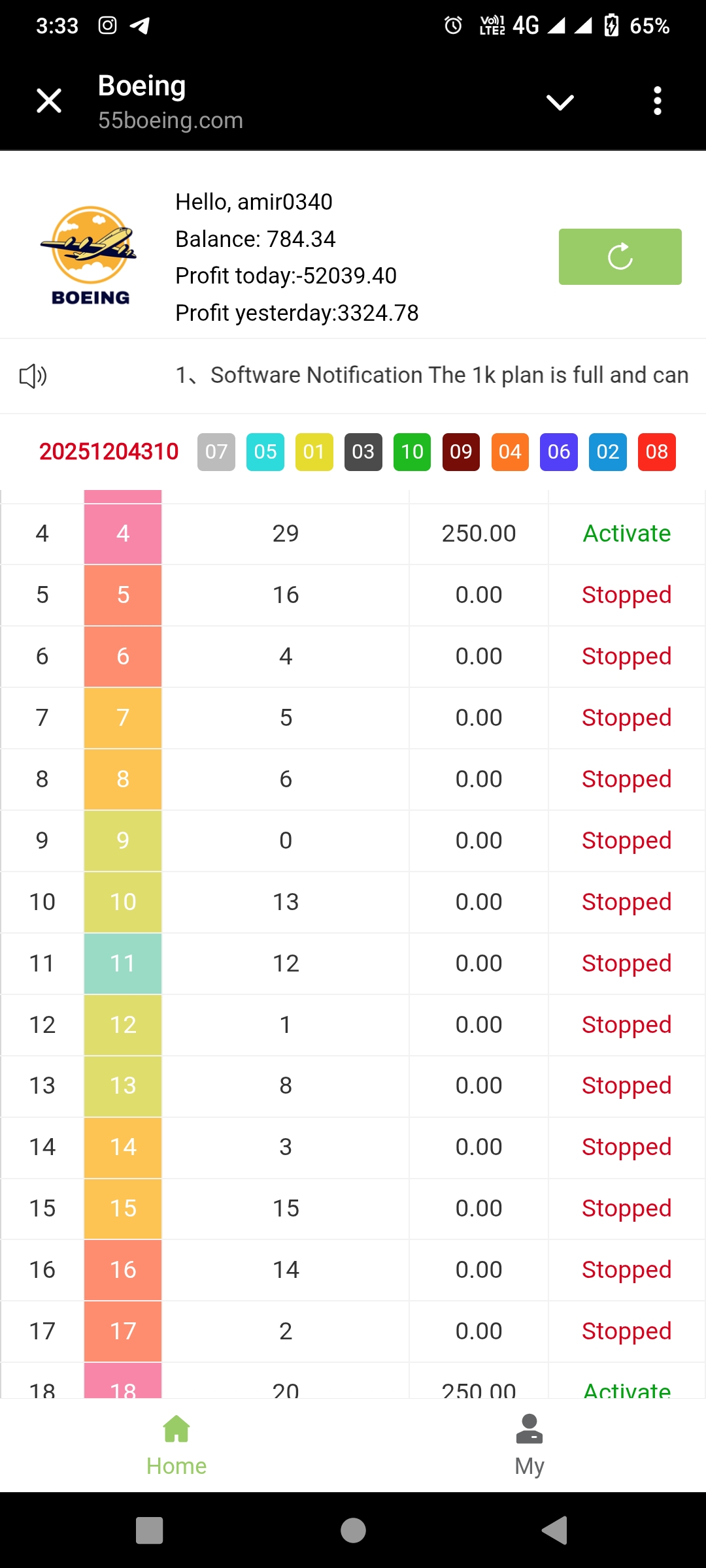This screenshot has width=706, height=1568.
Task: Tap the Boeing logo image
Action: point(90,256)
